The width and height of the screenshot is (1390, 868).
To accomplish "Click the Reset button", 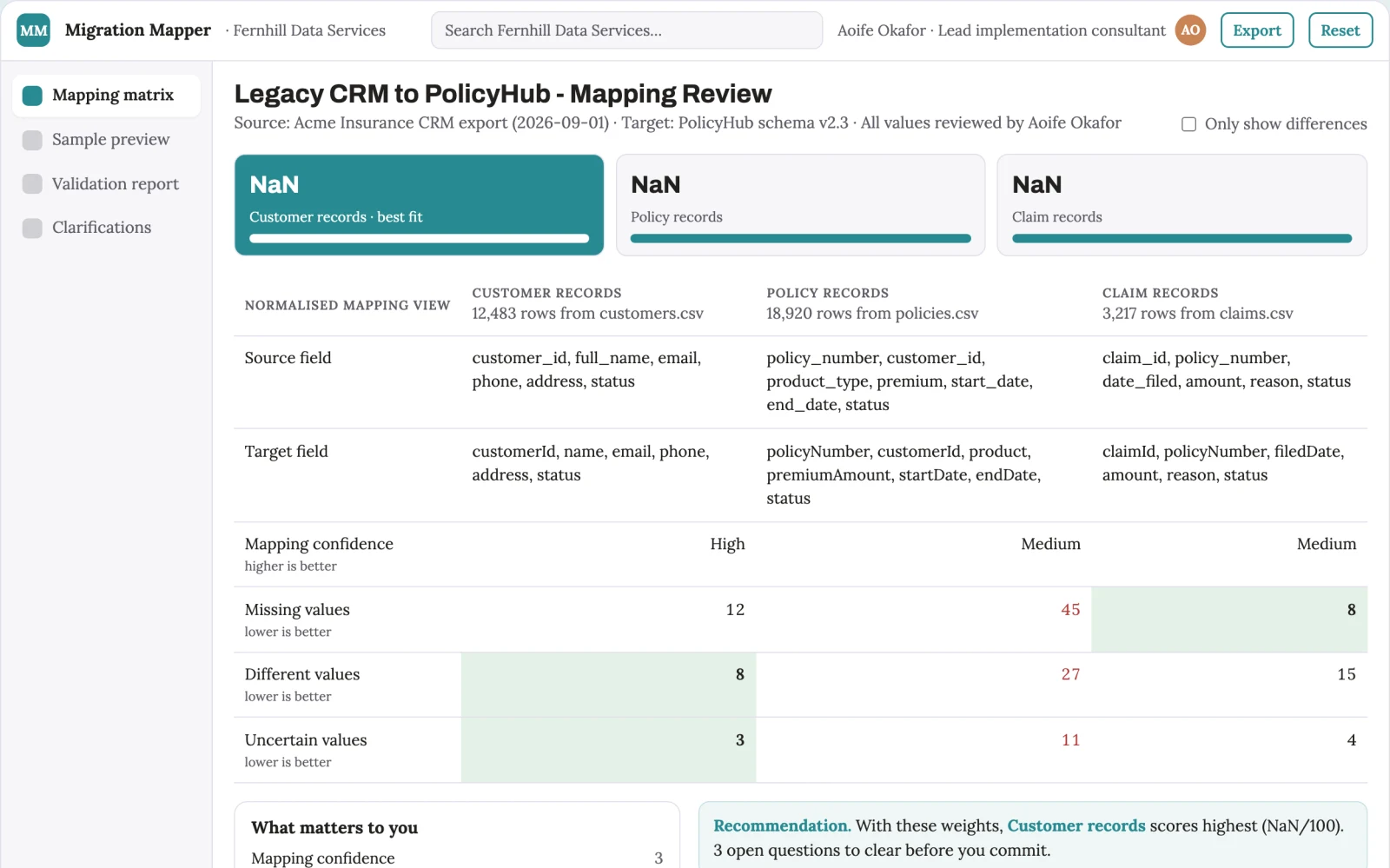I will [x=1340, y=30].
